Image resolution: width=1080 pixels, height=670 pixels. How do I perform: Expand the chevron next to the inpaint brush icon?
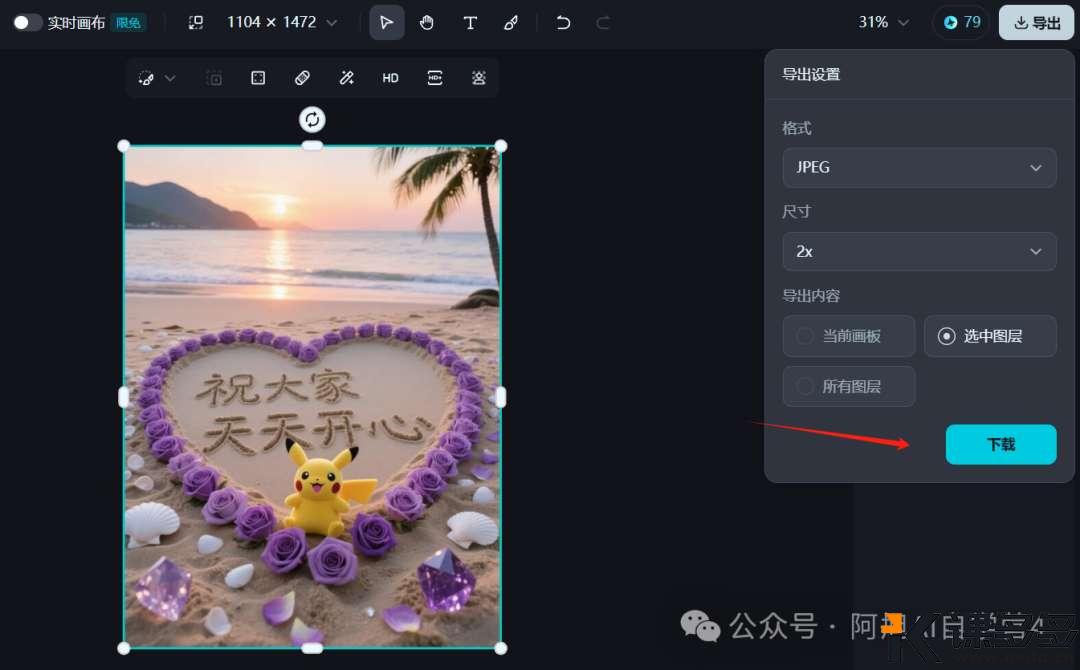point(170,78)
